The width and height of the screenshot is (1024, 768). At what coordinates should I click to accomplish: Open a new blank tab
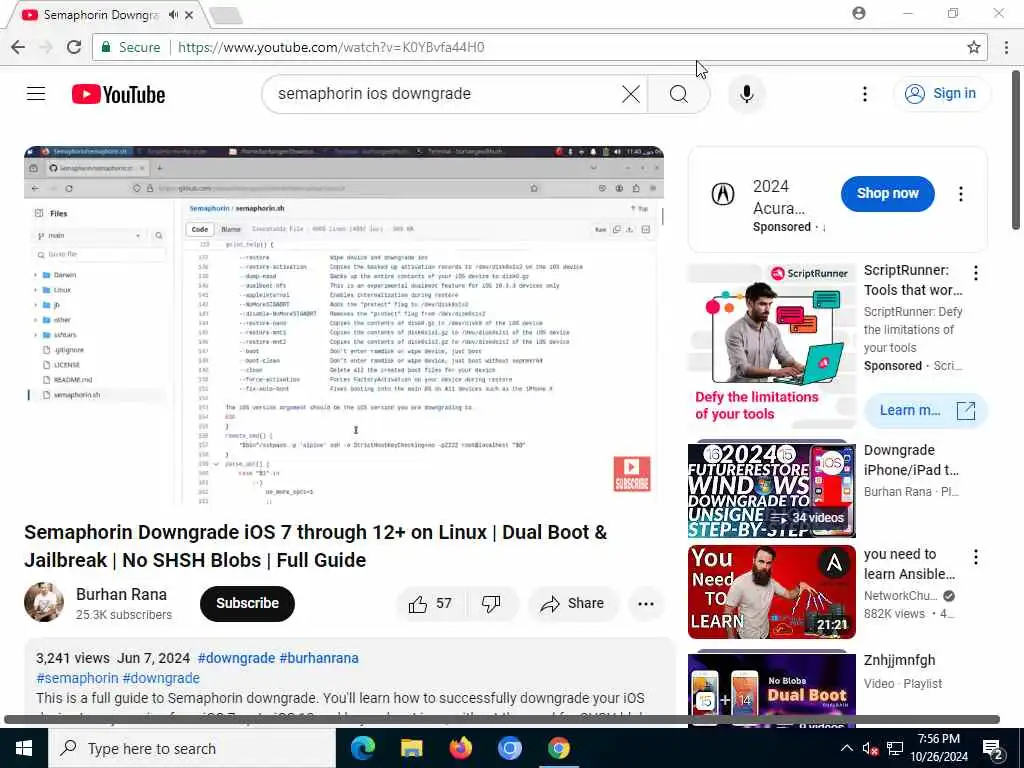point(226,16)
